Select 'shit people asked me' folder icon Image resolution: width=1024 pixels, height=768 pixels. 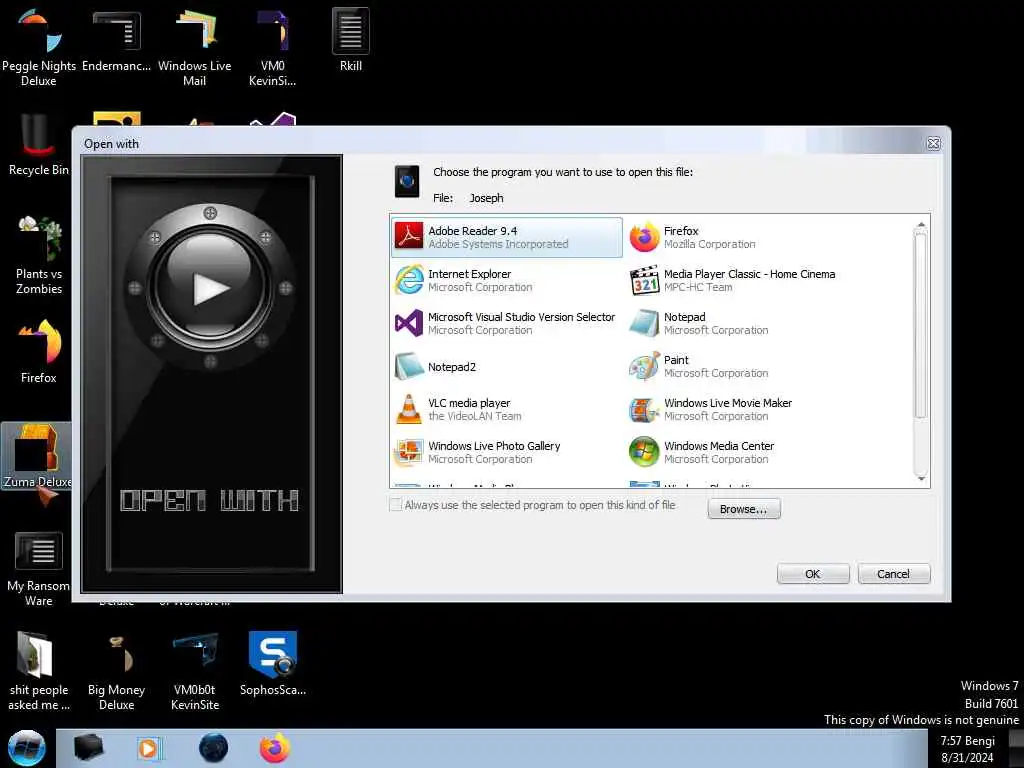(39, 671)
